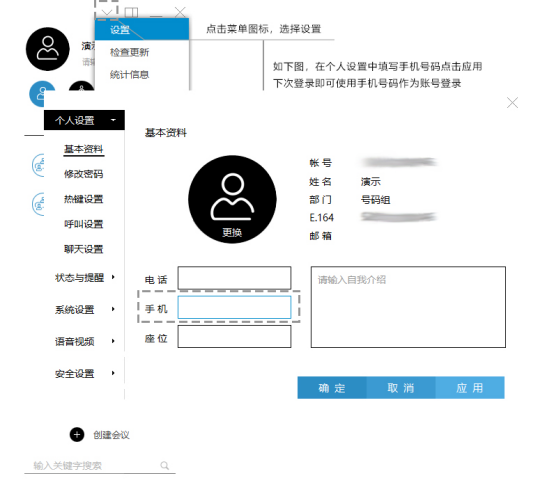
Task: Click the 创建会议 plus icon
Action: click(x=77, y=435)
